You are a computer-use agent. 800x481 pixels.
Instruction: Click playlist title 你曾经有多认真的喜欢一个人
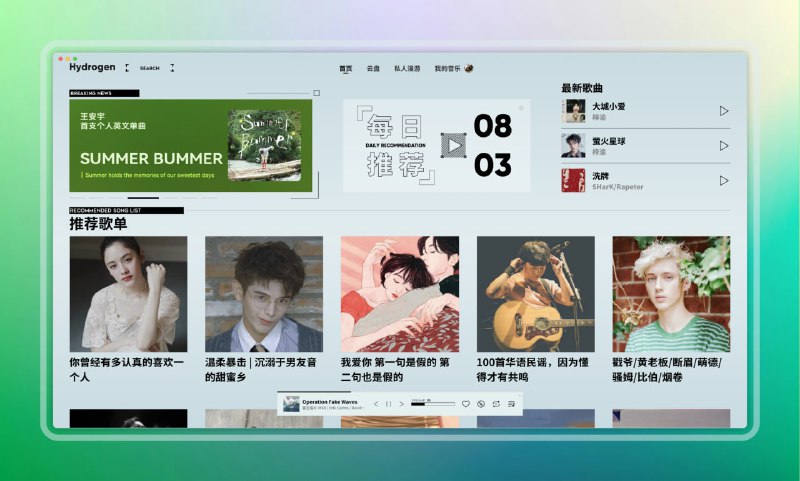click(127, 370)
